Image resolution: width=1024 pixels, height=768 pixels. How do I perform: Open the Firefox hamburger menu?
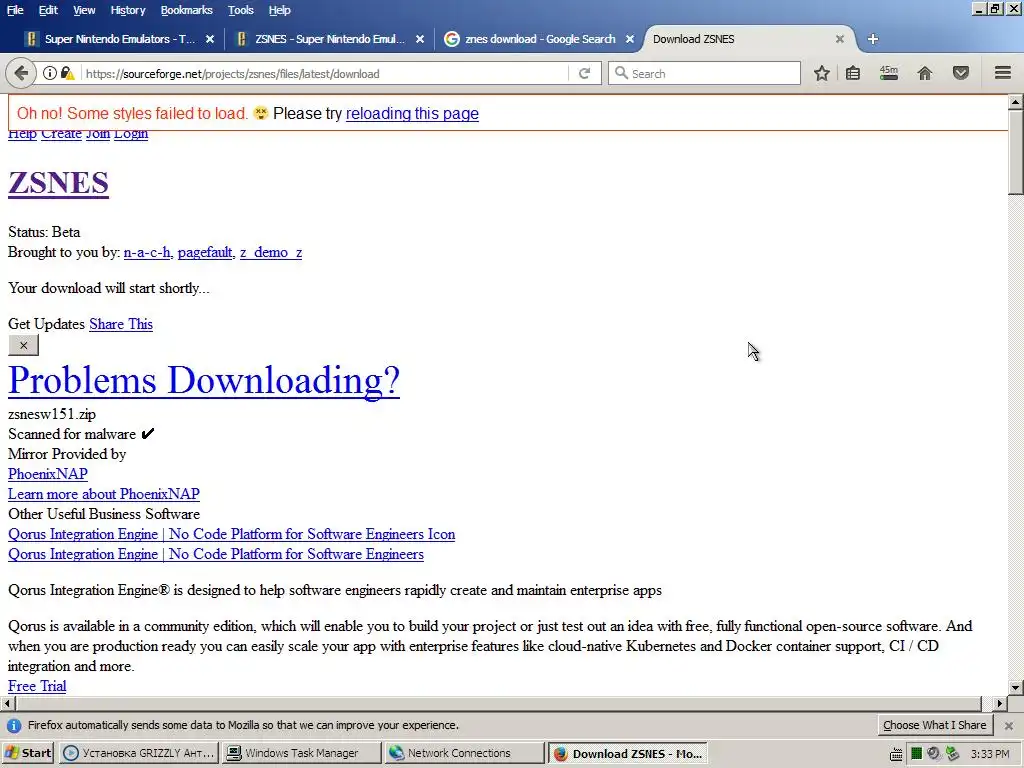coord(1003,72)
